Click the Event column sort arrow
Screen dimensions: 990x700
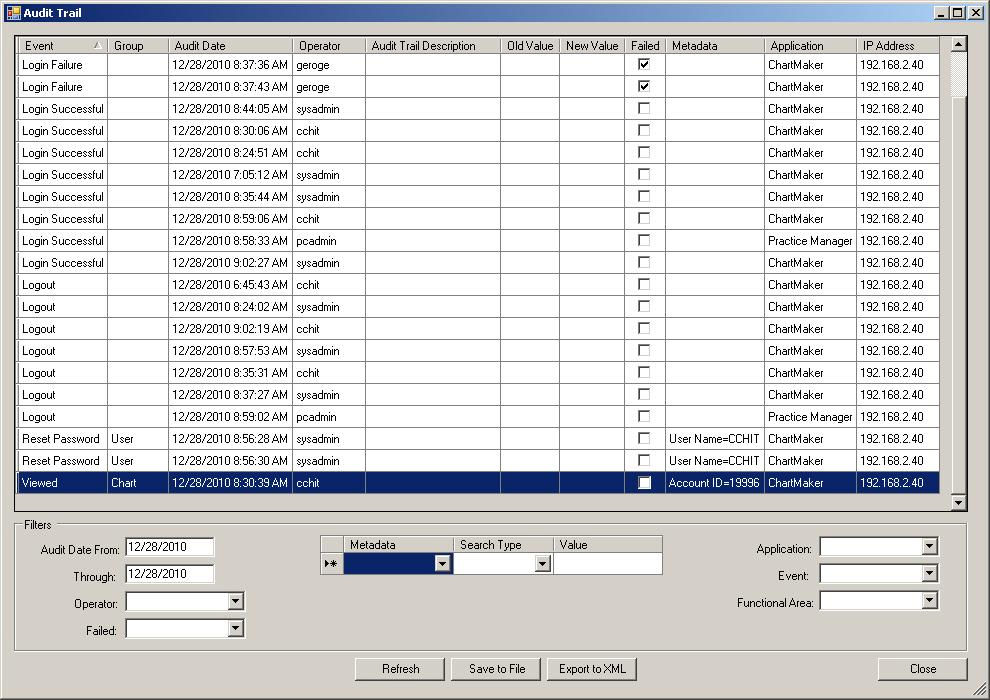click(97, 46)
